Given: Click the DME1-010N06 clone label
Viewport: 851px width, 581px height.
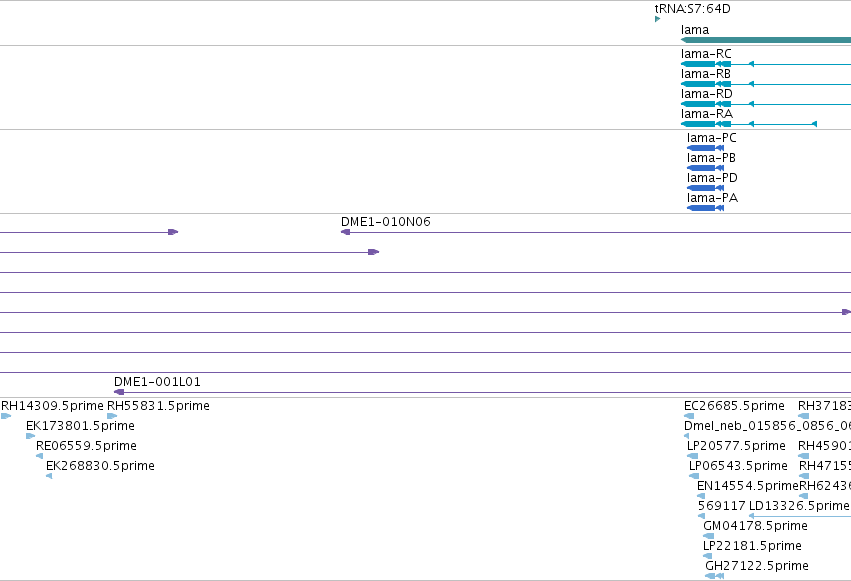Looking at the screenshot, I should pos(385,222).
